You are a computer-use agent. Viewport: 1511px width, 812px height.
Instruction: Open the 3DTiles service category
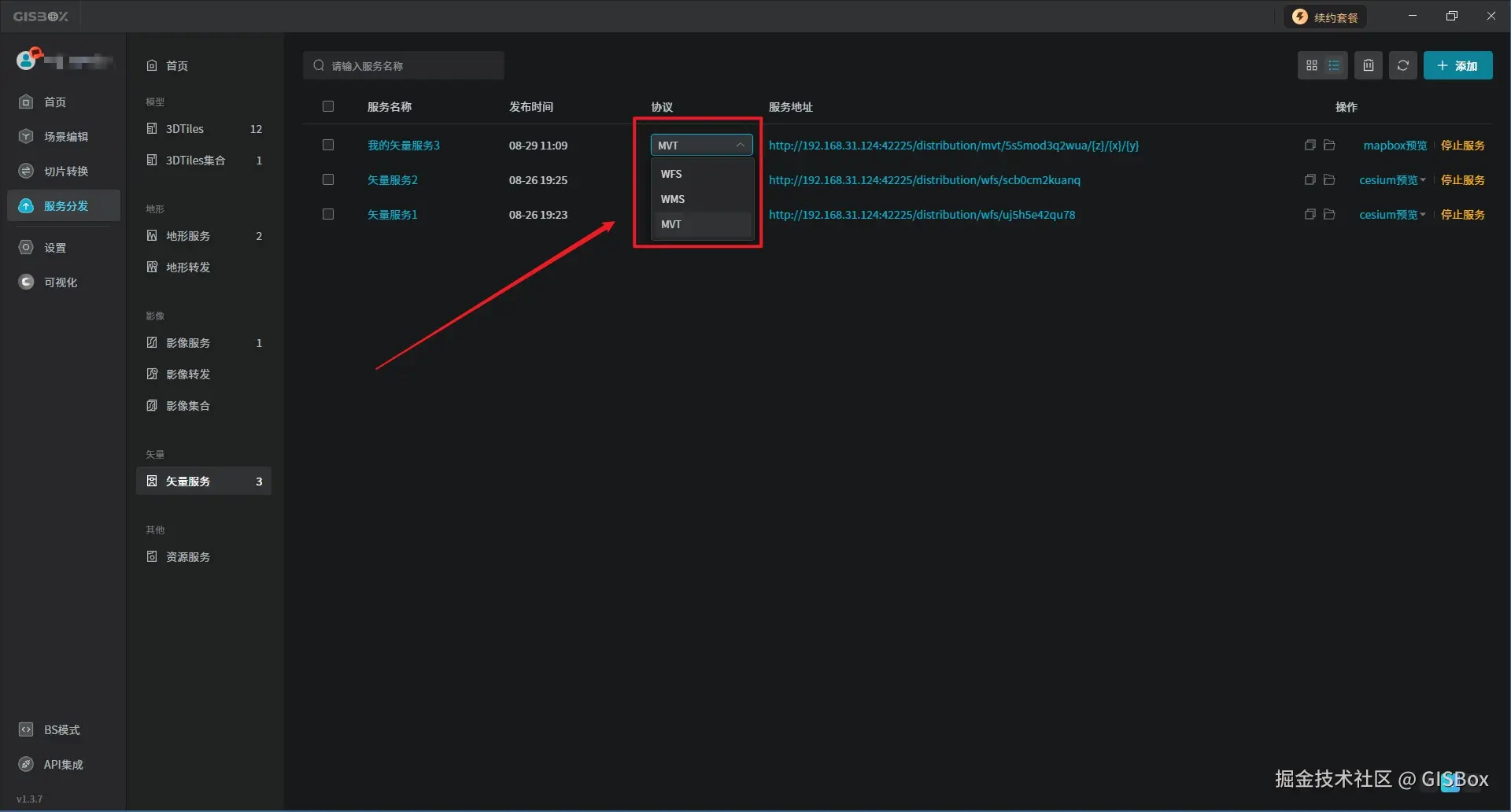(x=204, y=129)
